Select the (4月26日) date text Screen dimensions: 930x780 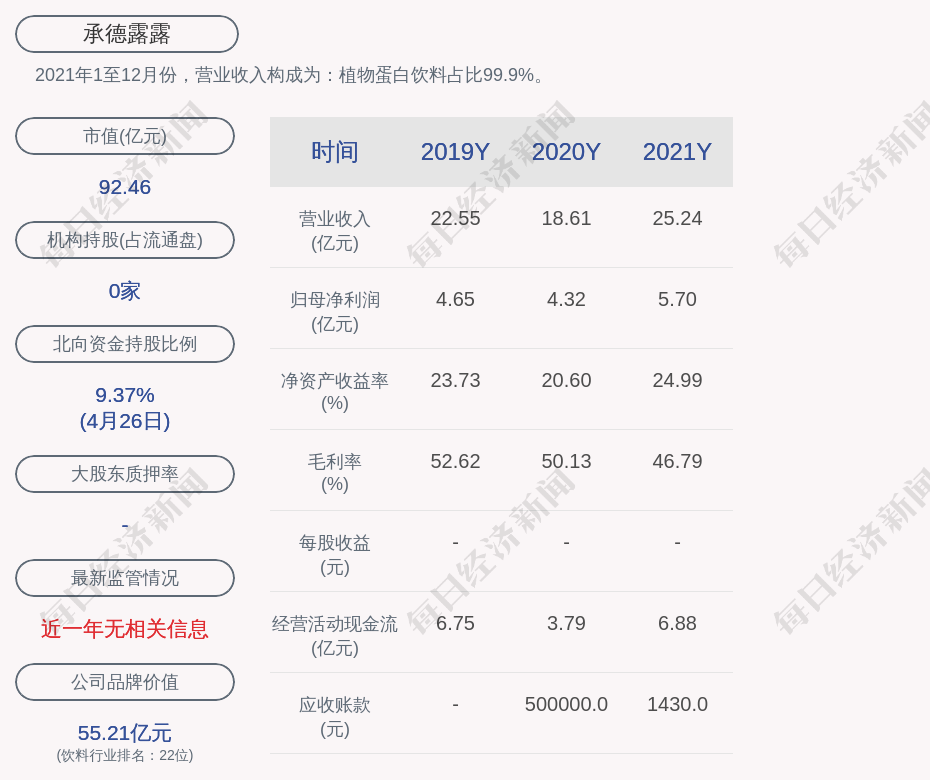(x=125, y=421)
